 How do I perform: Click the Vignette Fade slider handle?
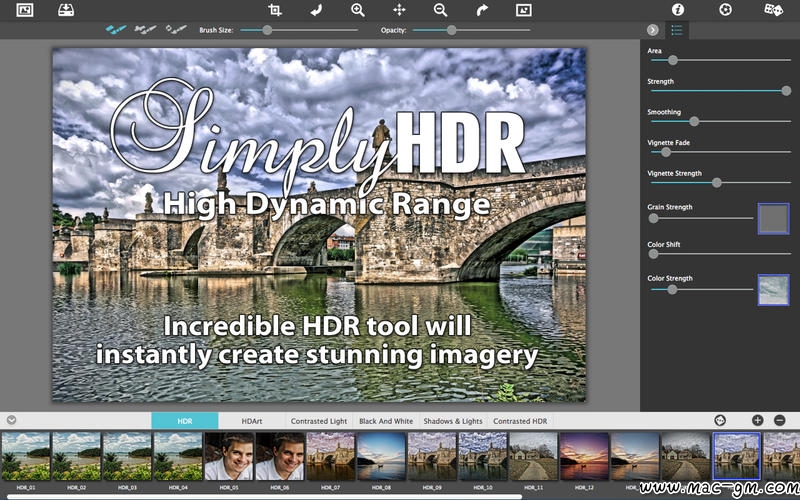tap(666, 152)
